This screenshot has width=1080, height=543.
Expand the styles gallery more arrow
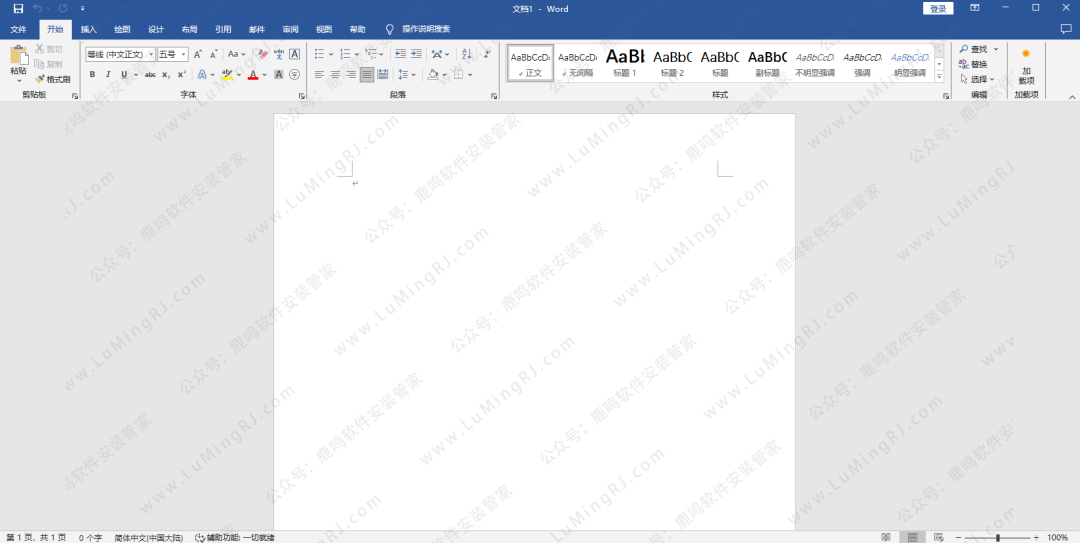point(939,76)
